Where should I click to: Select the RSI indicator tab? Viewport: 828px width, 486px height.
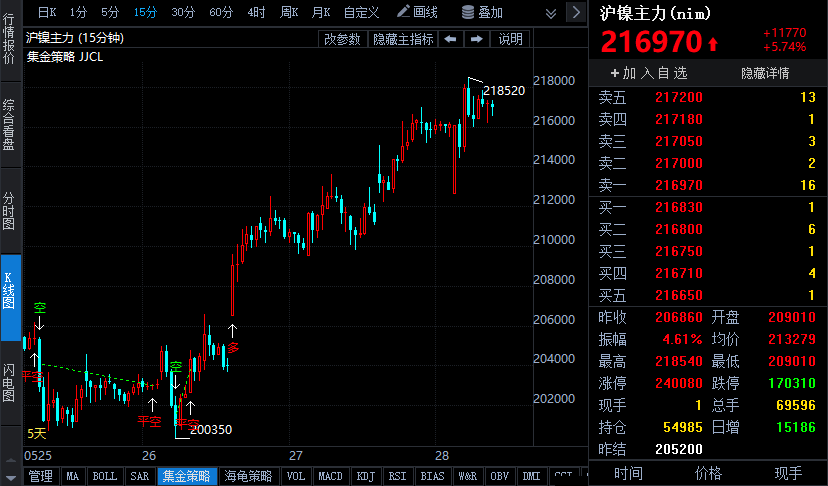point(397,476)
